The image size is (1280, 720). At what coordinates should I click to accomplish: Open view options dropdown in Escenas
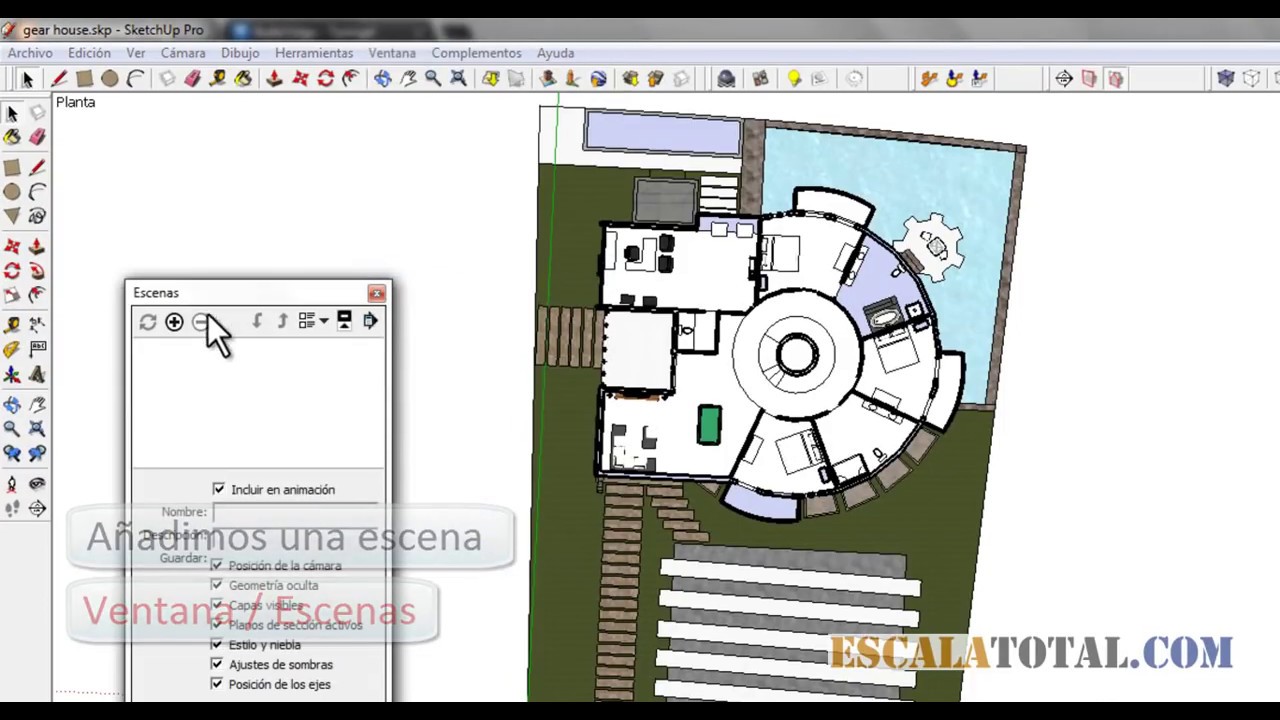point(313,321)
